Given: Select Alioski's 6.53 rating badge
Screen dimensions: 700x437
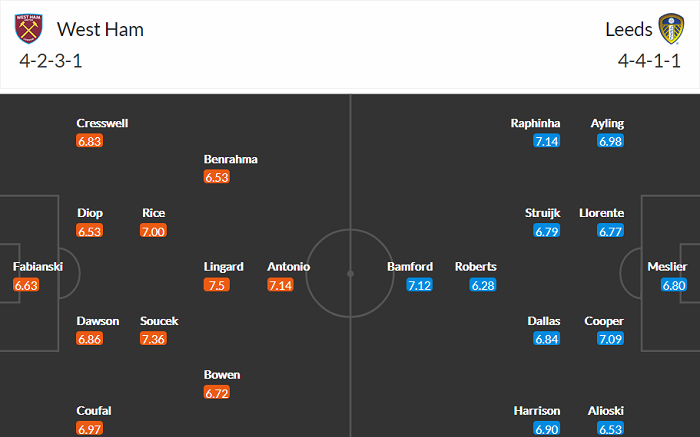Looking at the screenshot, I should point(610,429).
